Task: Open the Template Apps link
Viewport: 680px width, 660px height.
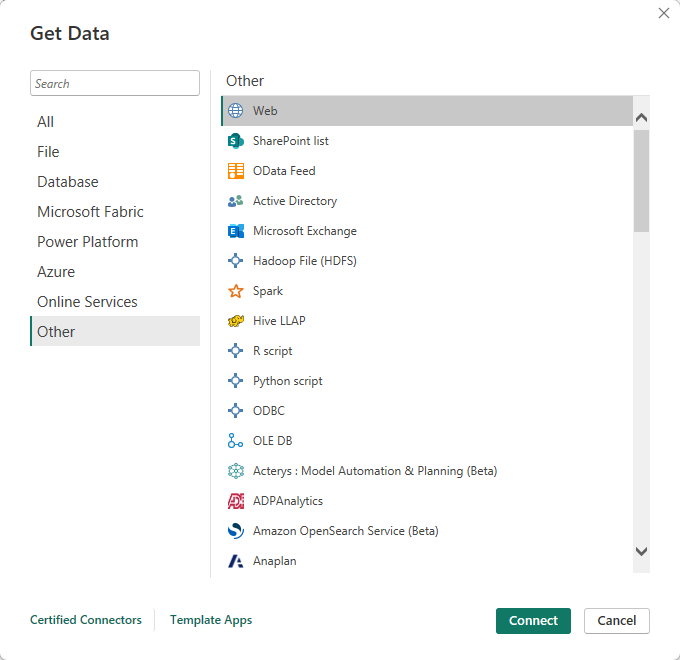Action: point(211,620)
